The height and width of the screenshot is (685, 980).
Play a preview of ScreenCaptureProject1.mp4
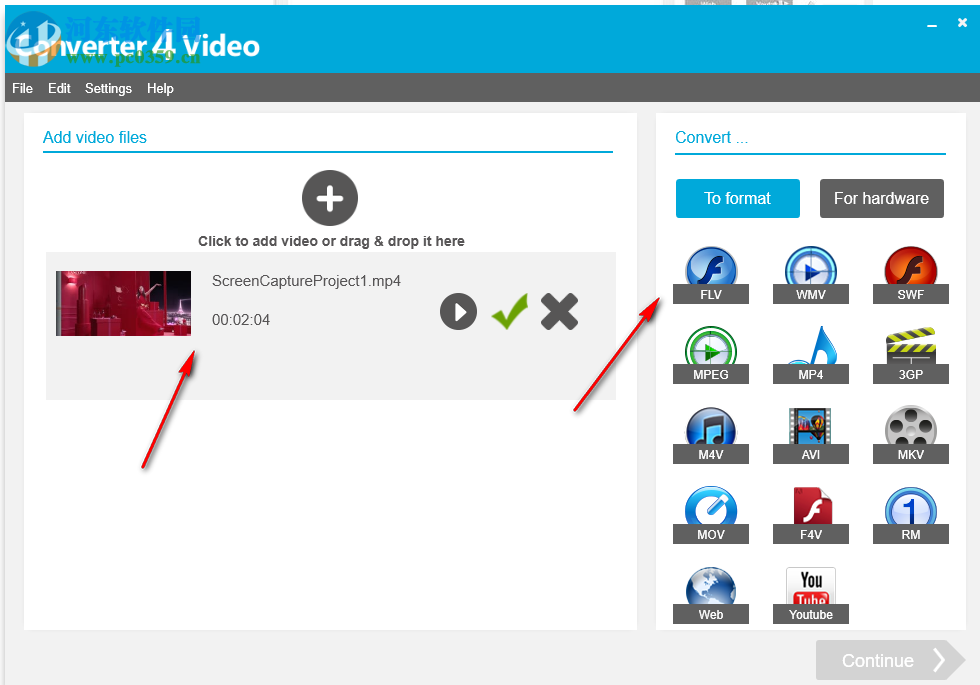(x=458, y=311)
